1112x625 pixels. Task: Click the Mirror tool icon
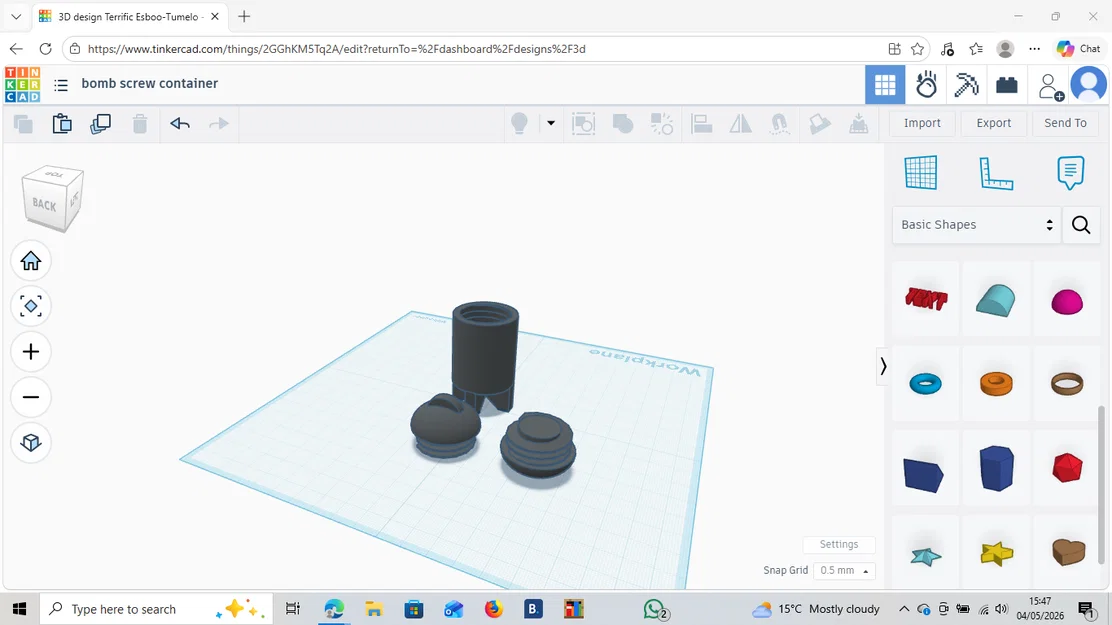[740, 123]
